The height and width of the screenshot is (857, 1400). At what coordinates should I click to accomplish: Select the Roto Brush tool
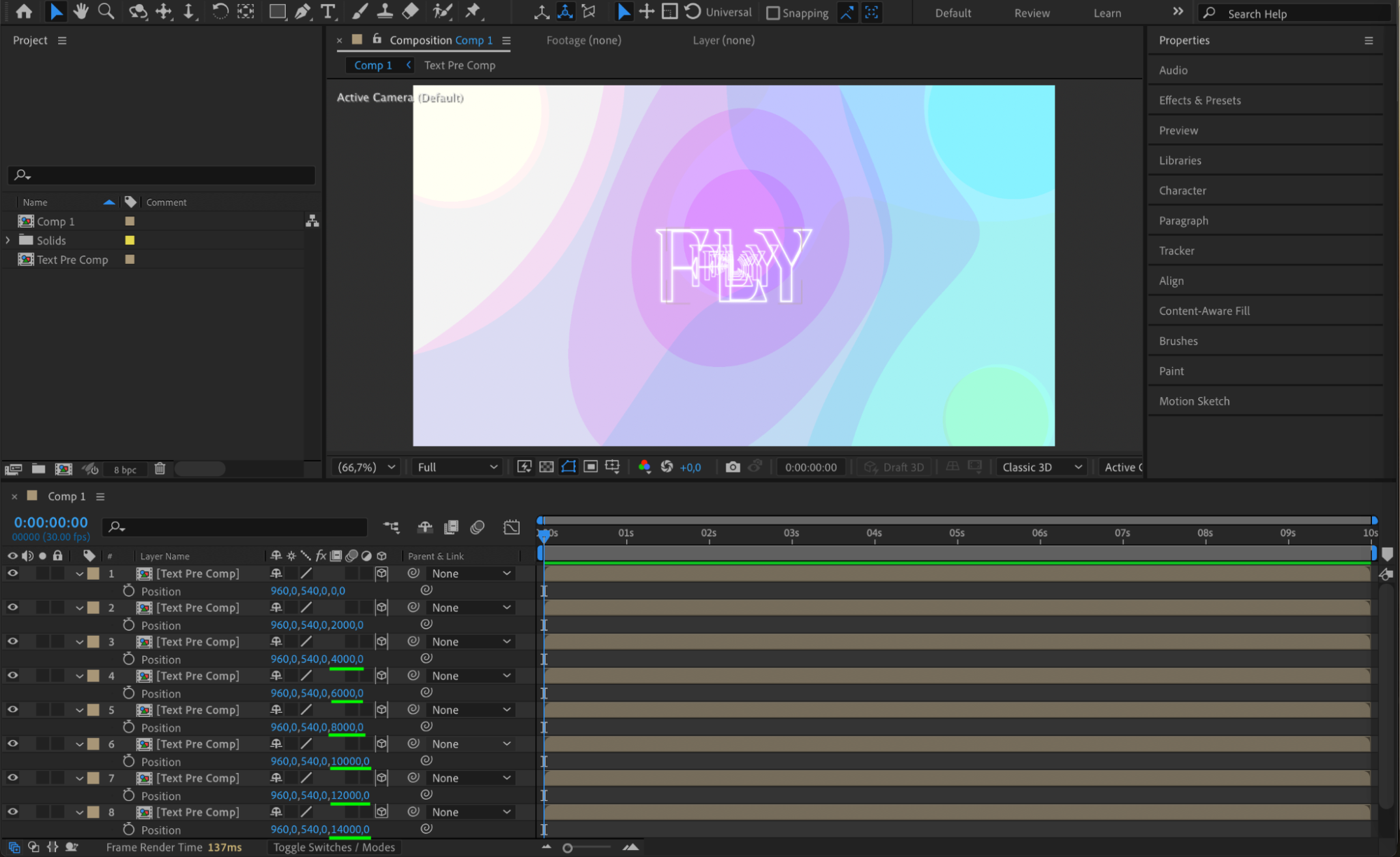coord(442,12)
